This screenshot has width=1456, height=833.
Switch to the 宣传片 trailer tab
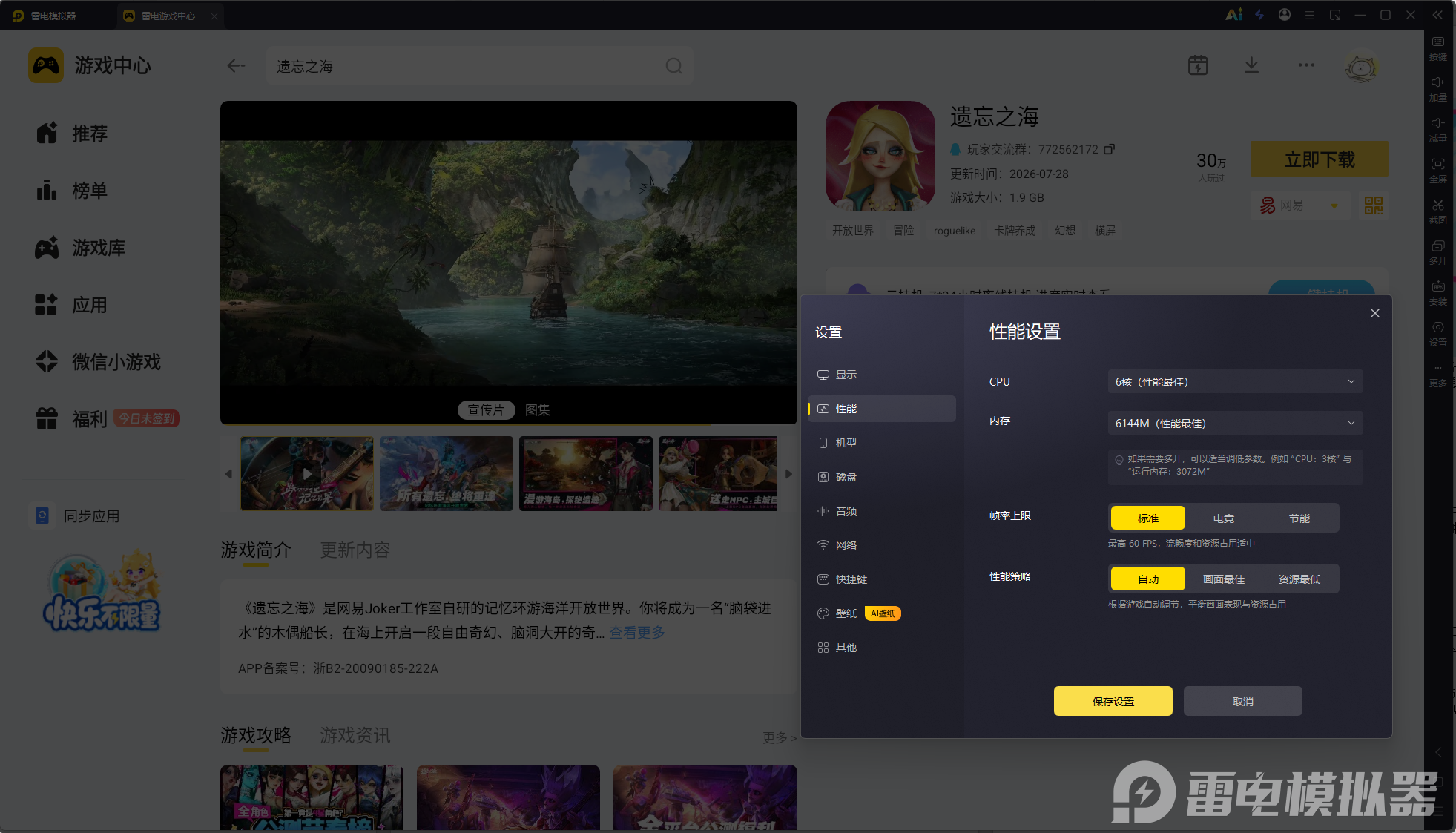486,409
